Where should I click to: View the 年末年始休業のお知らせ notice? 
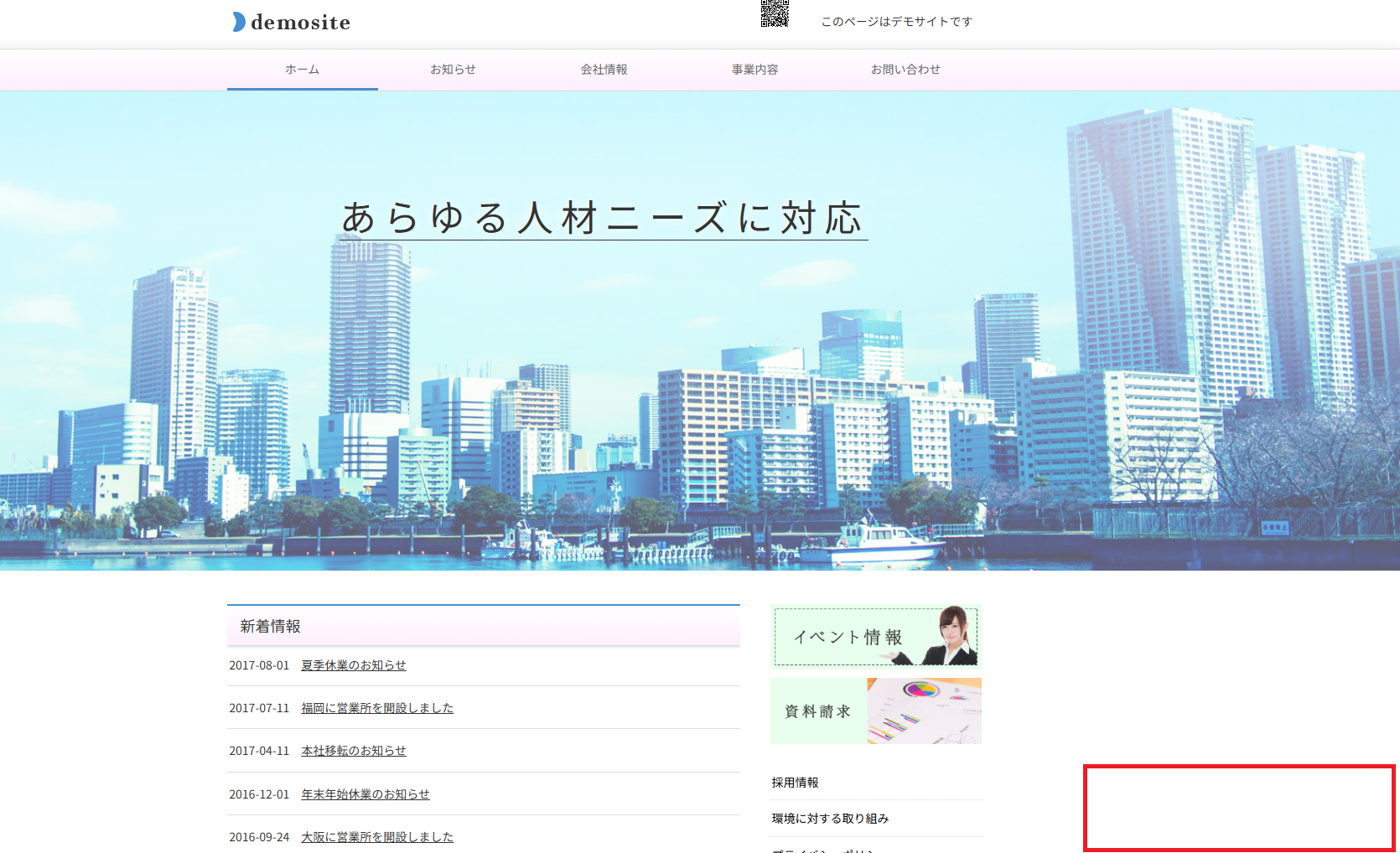(x=365, y=794)
